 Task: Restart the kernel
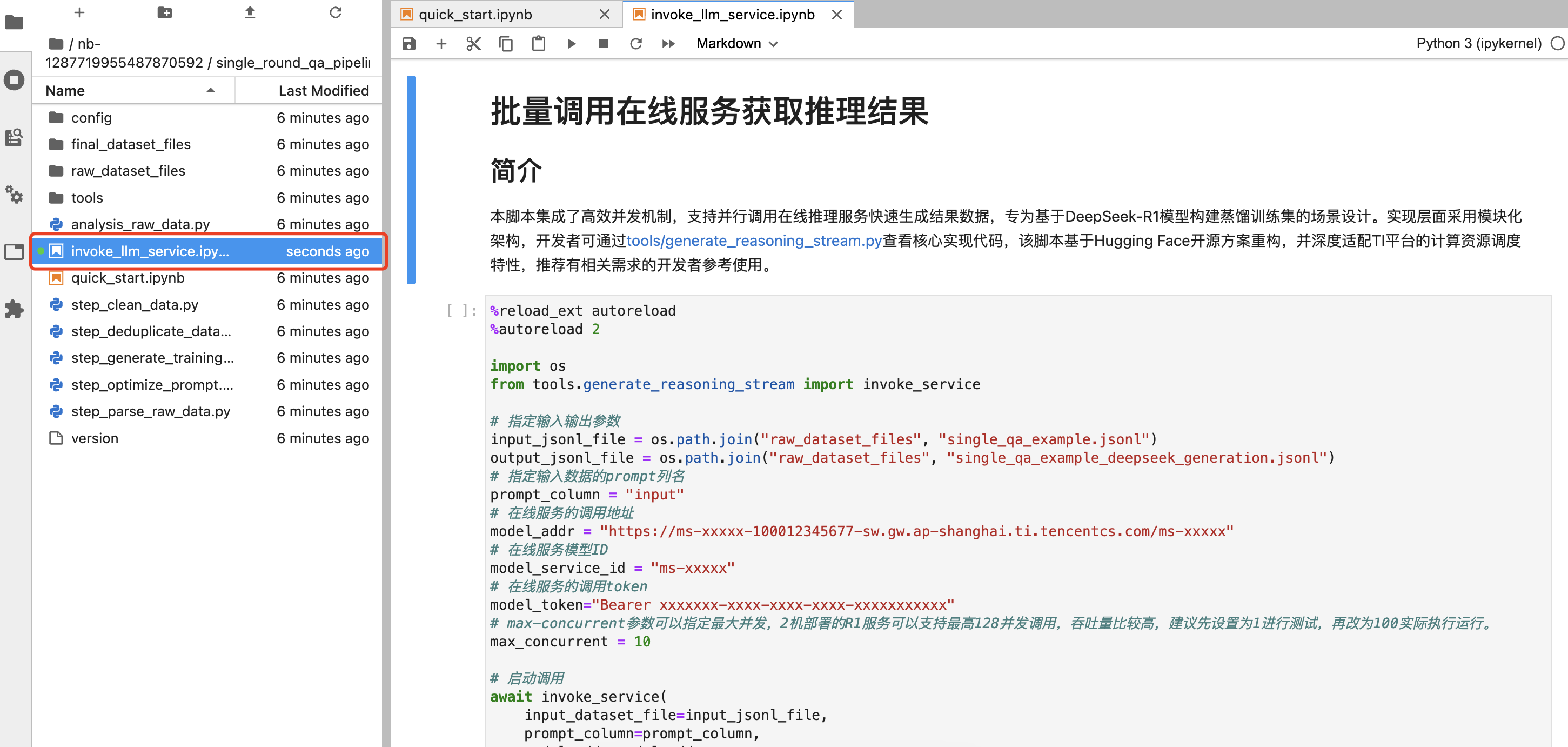(x=636, y=44)
